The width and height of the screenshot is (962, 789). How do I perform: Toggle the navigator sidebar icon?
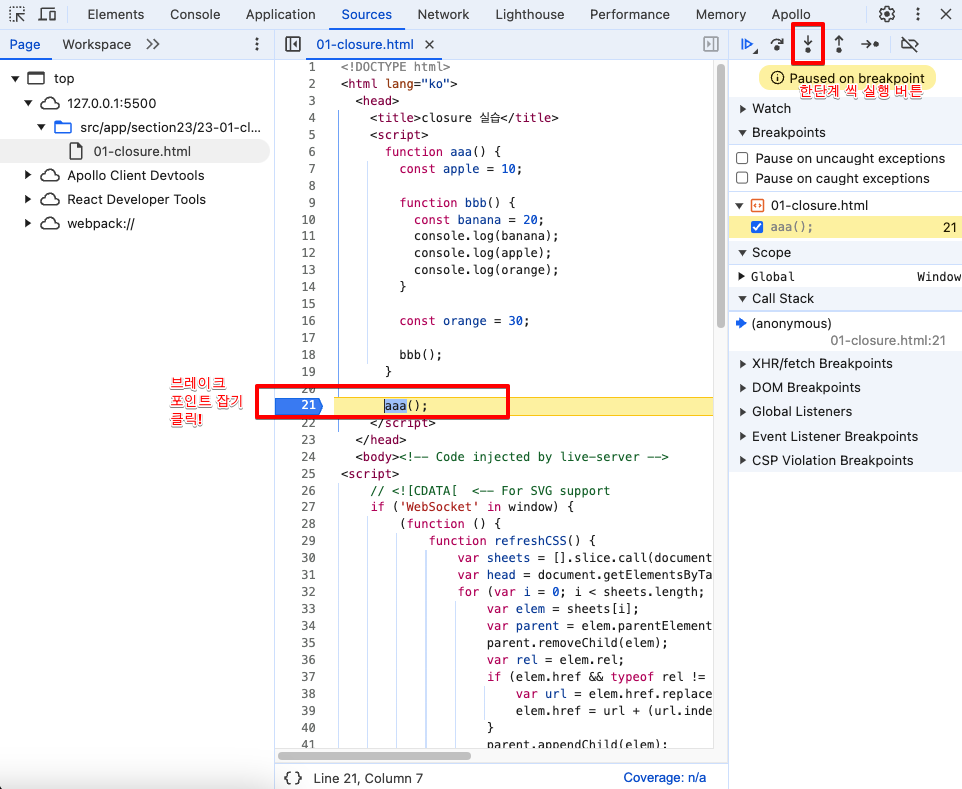point(293,44)
